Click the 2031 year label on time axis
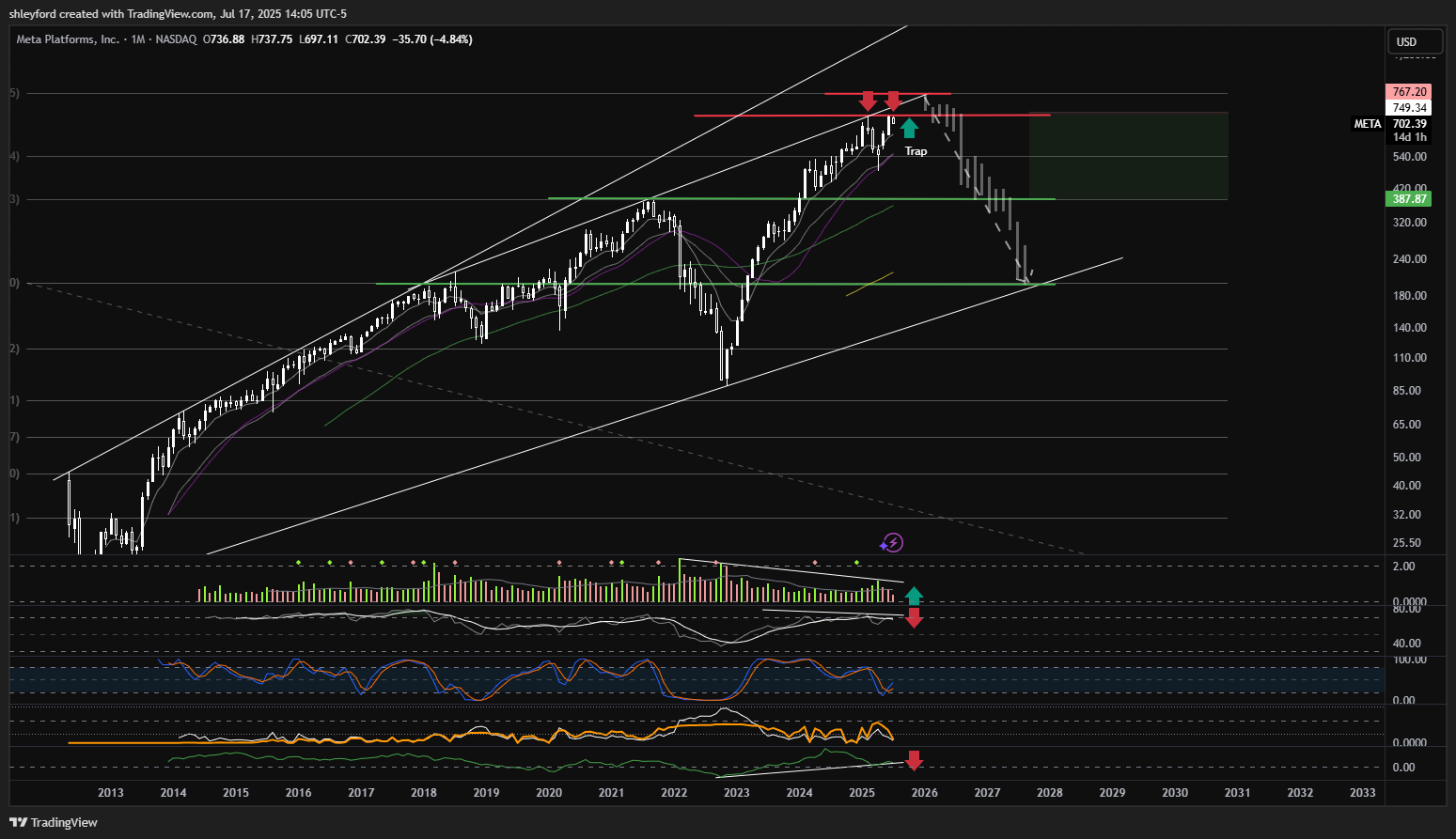The image size is (1456, 839). (x=1238, y=793)
